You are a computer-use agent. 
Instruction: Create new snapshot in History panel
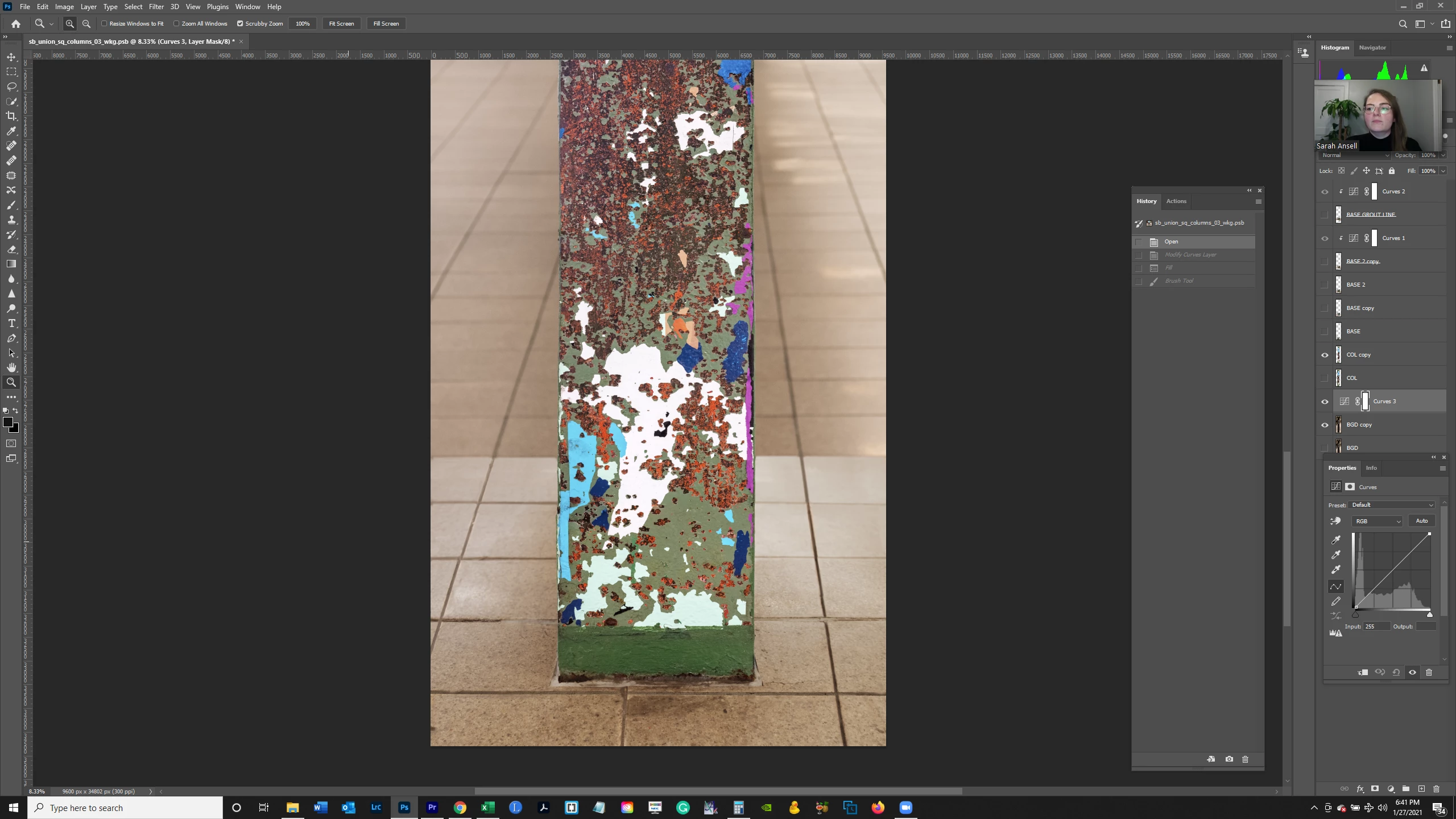tap(1229, 759)
